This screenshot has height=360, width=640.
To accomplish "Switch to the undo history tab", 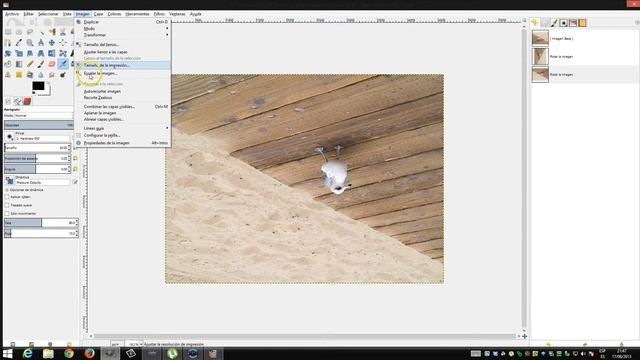I will pos(535,23).
